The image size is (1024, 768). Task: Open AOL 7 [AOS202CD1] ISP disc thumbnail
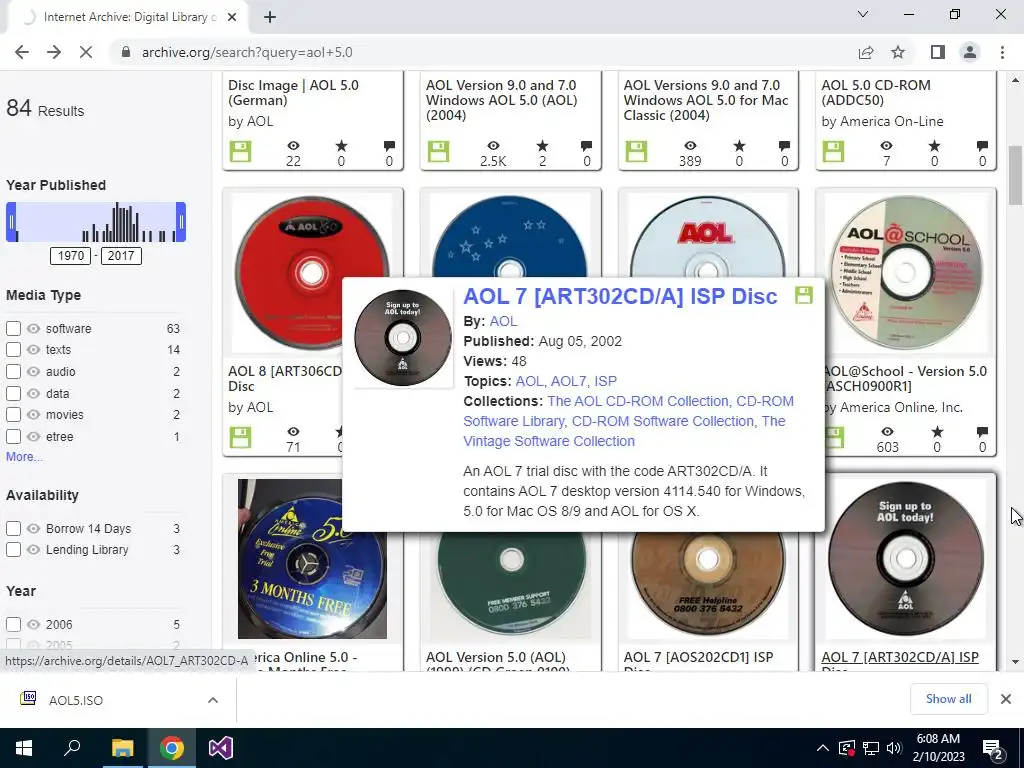pos(708,584)
